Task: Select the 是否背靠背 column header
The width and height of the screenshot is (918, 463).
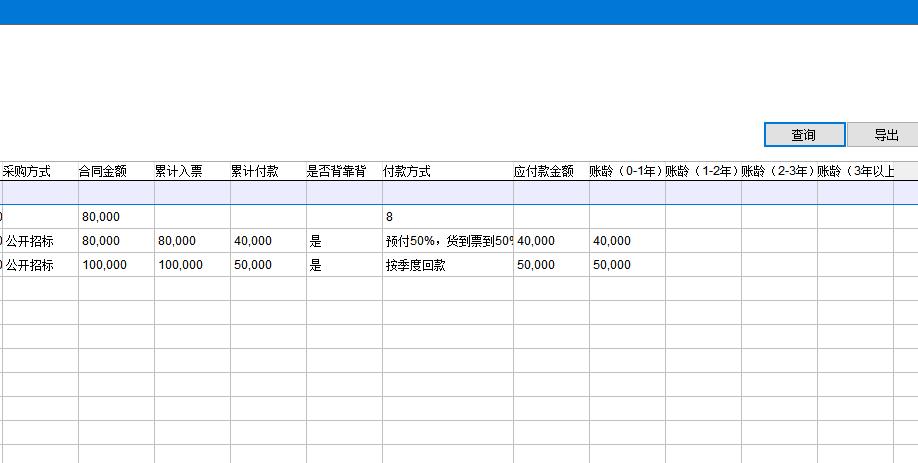Action: (x=336, y=171)
